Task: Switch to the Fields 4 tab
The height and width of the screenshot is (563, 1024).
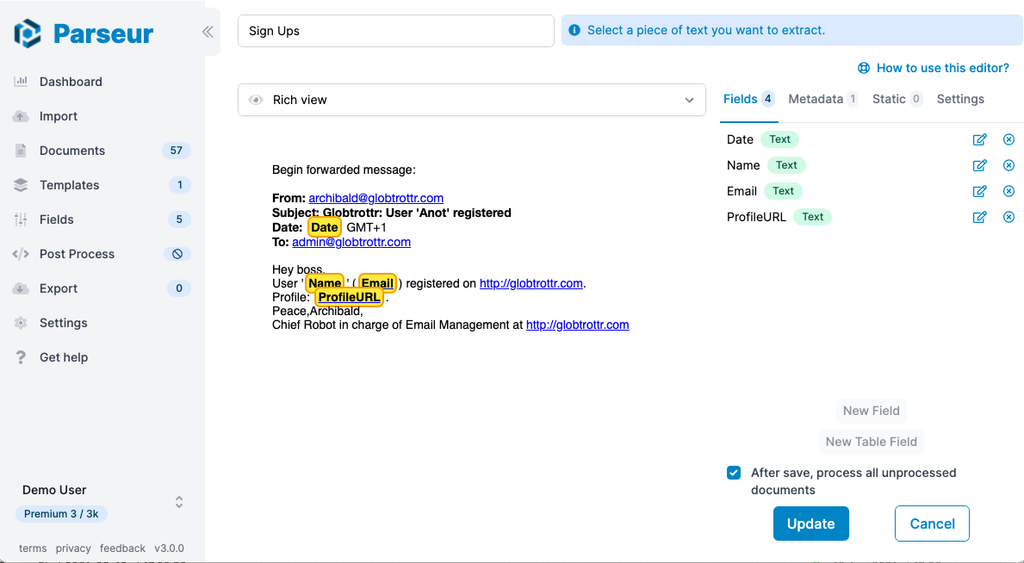Action: 748,99
